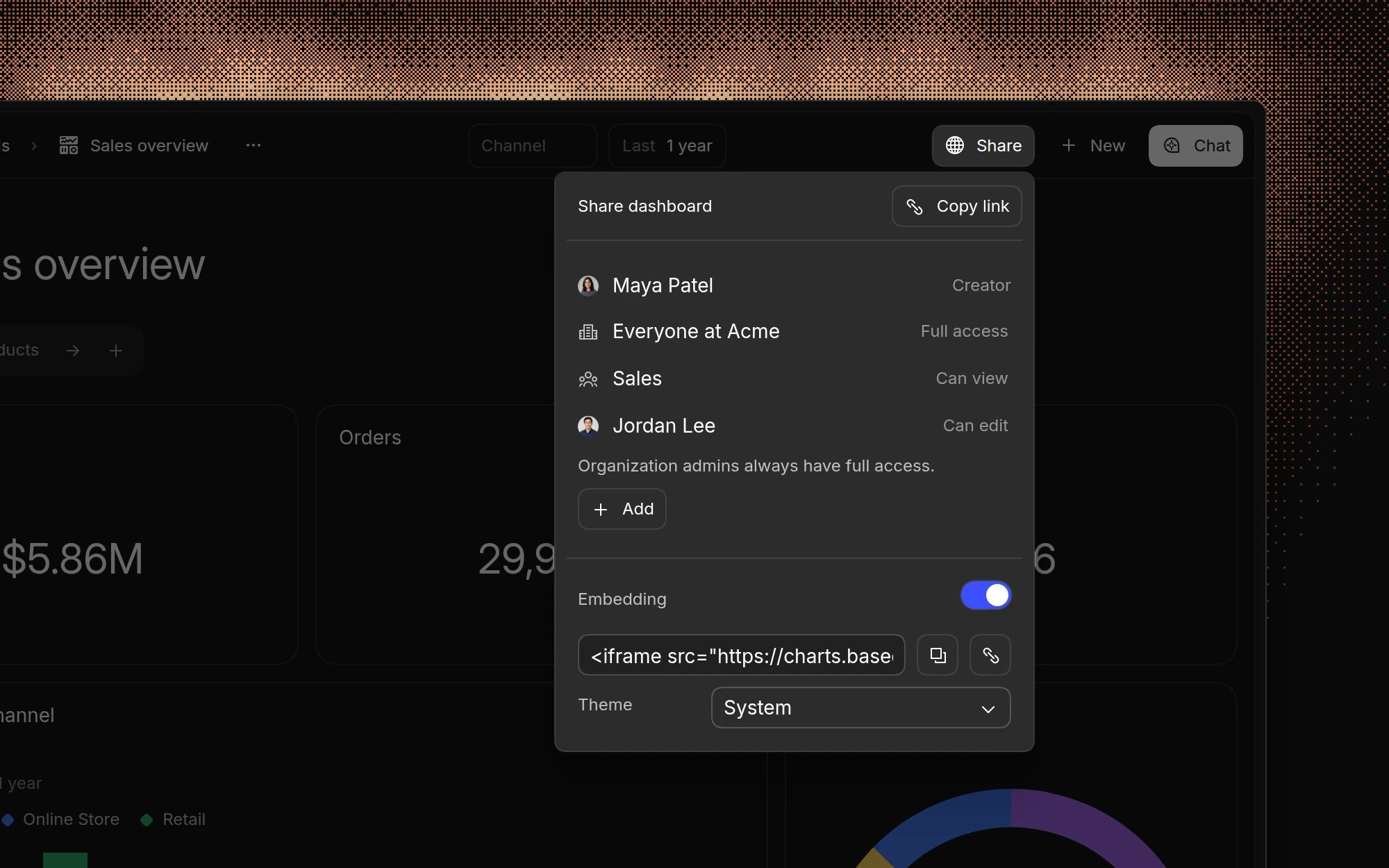The width and height of the screenshot is (1389, 868).
Task: Change Jordan Lee's Can edit permission
Action: tap(975, 426)
